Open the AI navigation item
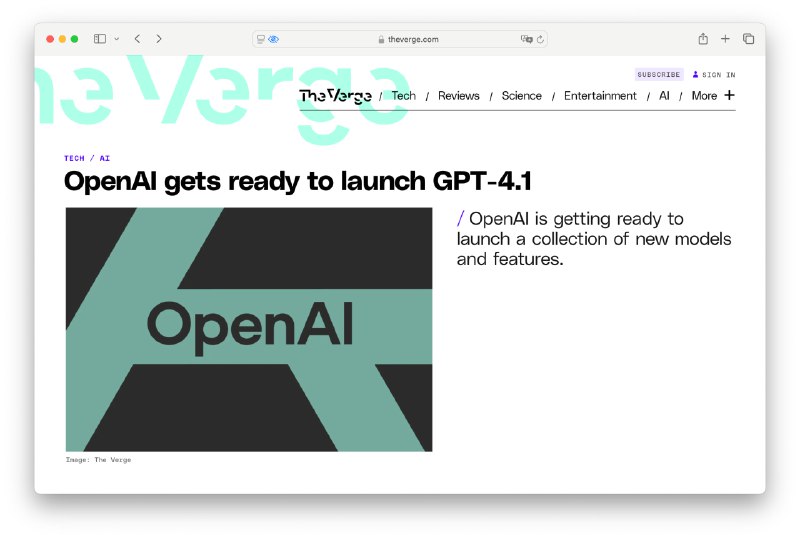The width and height of the screenshot is (800, 539). [x=664, y=96]
